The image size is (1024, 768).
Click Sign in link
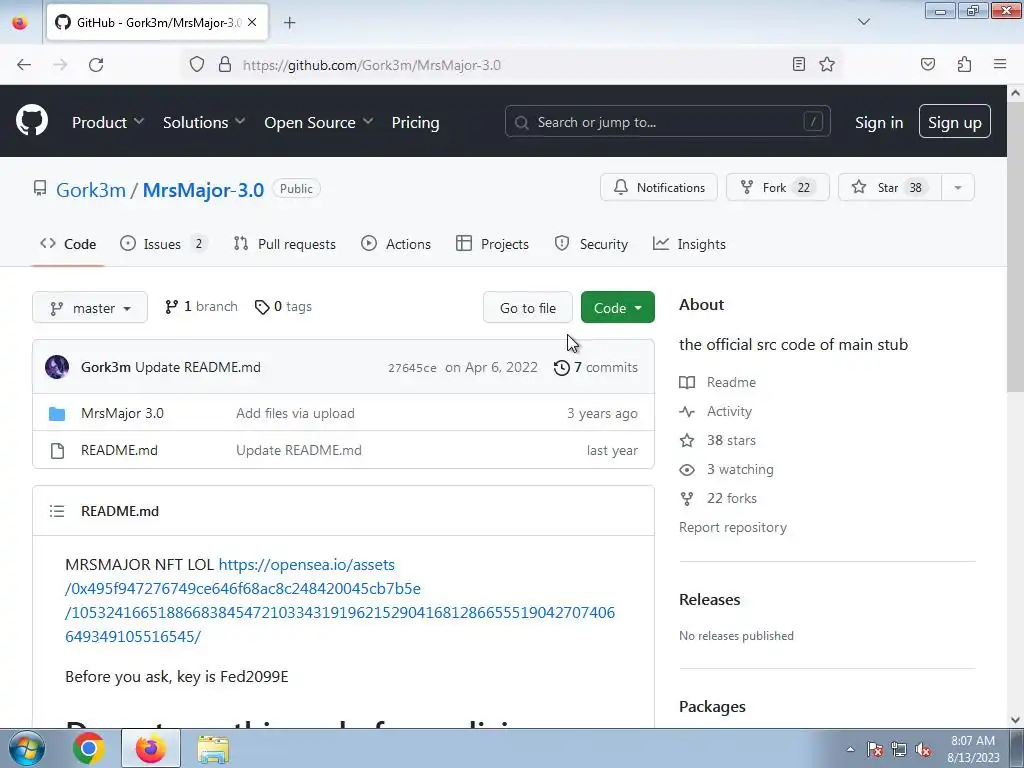tap(879, 122)
